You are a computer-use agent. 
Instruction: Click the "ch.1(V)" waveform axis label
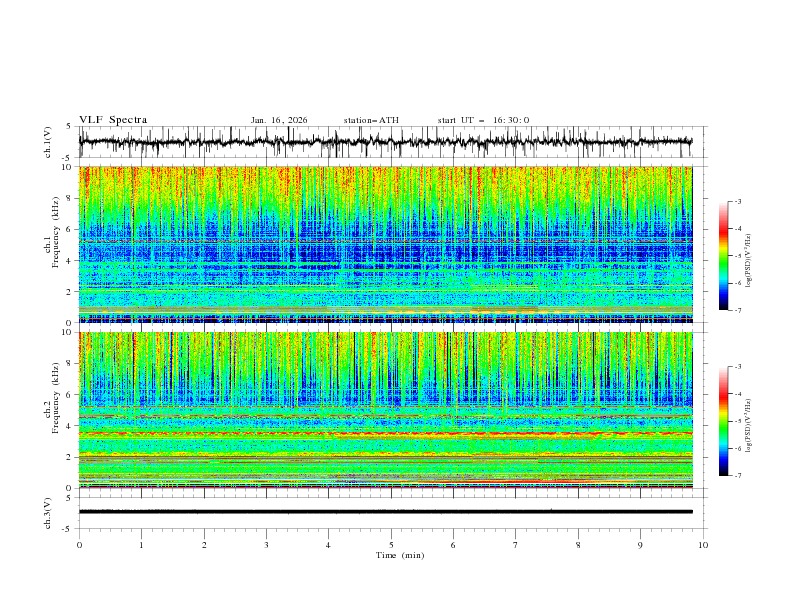coord(48,142)
